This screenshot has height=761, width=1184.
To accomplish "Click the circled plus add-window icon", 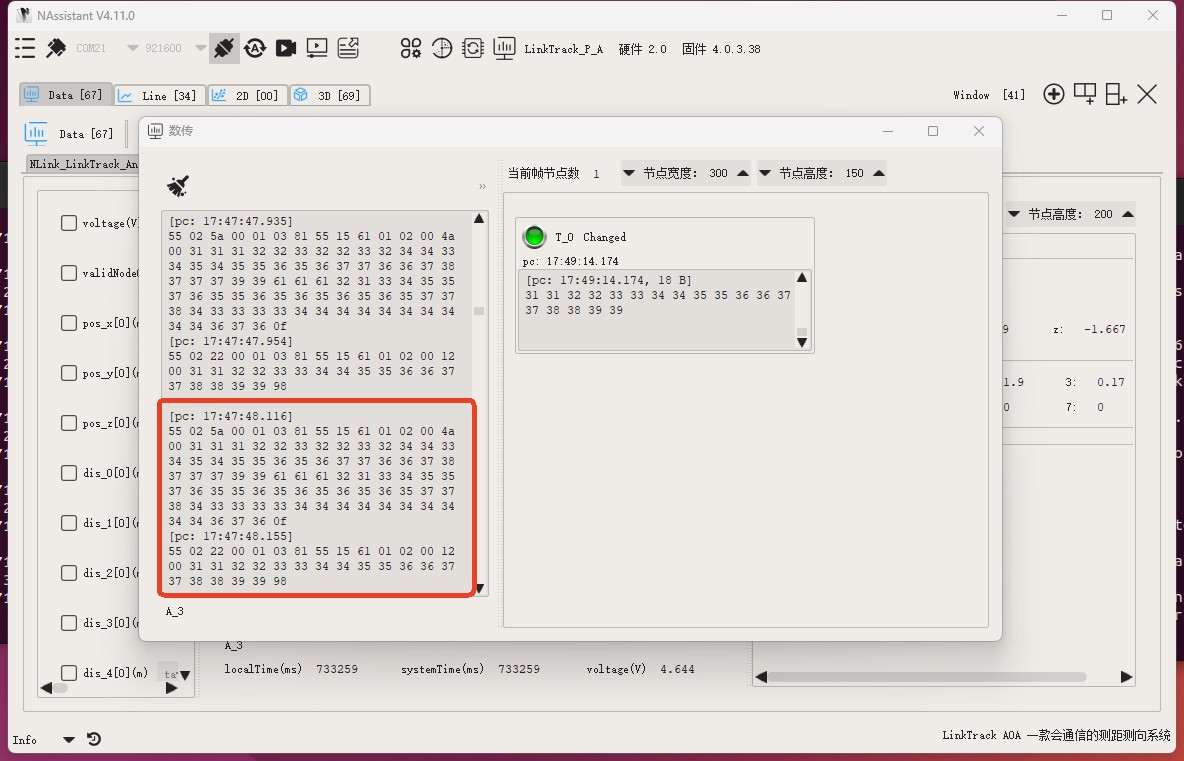I will tap(1053, 94).
